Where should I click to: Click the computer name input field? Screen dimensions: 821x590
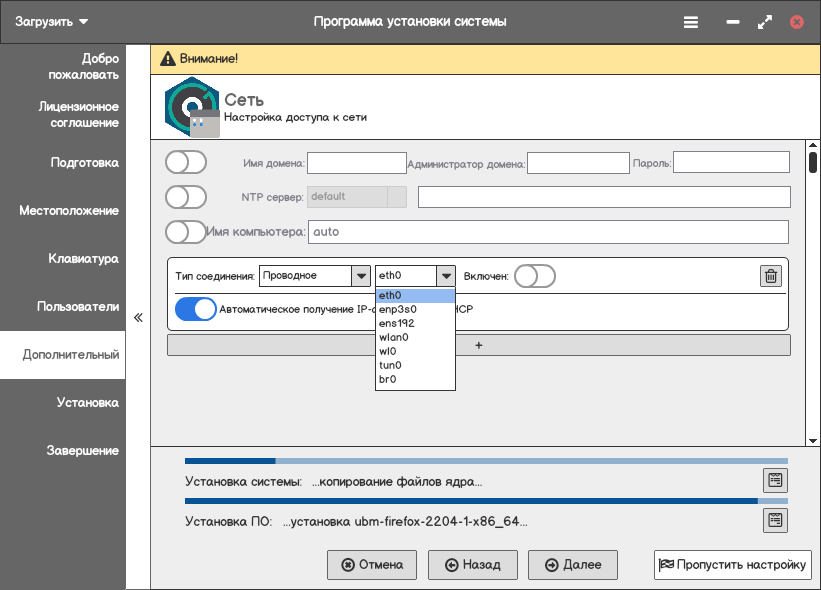pyautogui.click(x=548, y=231)
